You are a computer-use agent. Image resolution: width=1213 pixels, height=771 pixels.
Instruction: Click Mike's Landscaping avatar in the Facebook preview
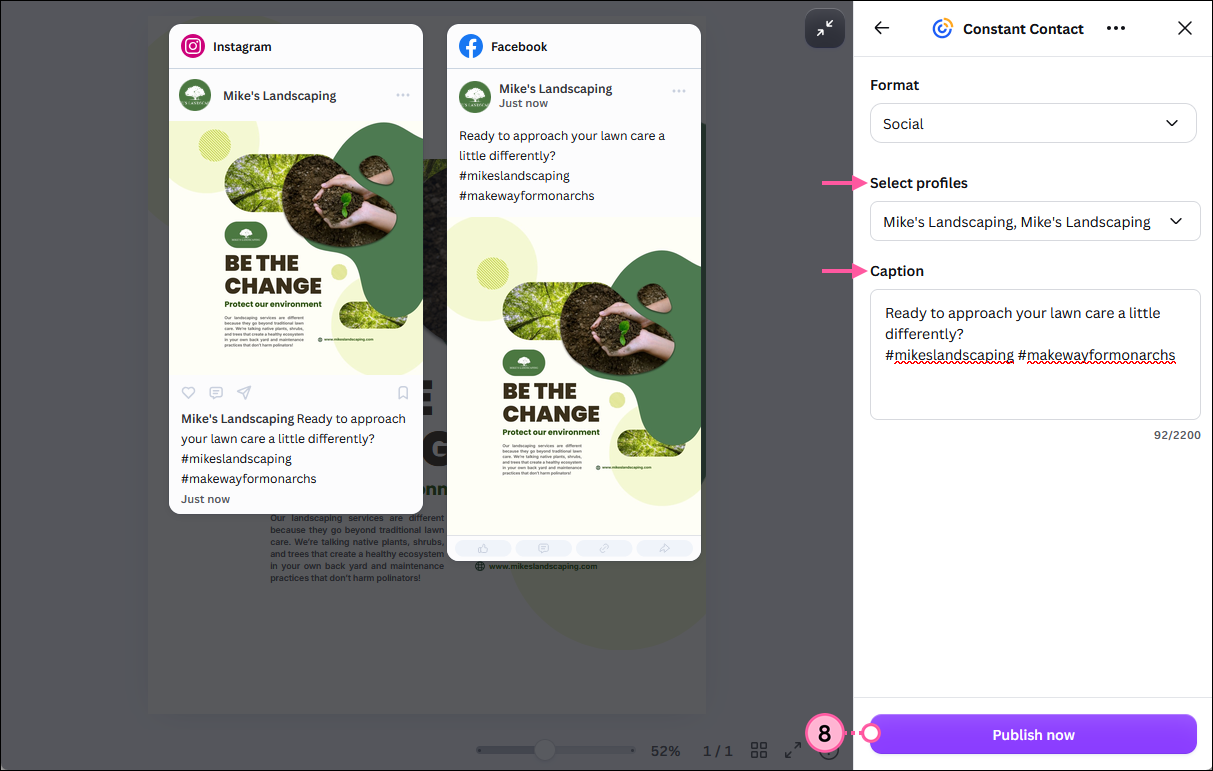point(475,97)
